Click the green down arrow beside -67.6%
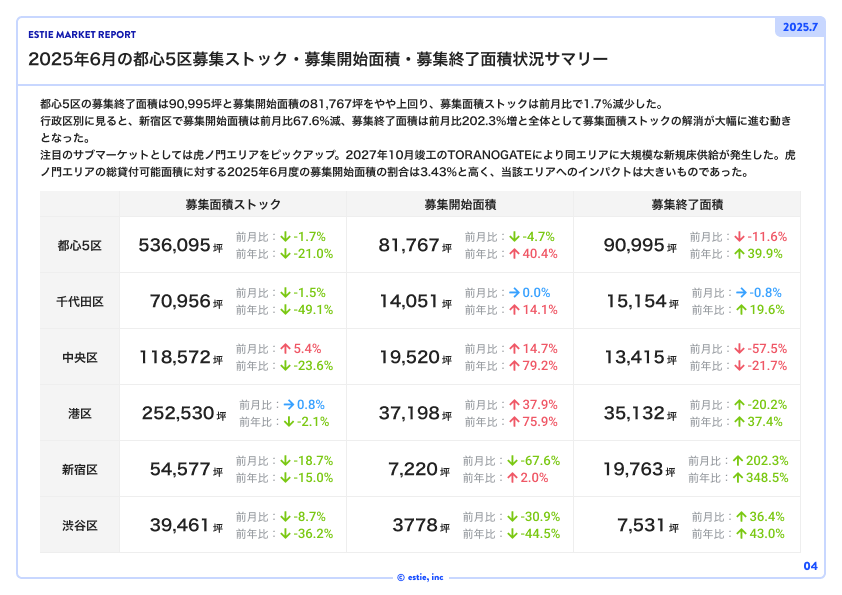The image size is (842, 595). [x=513, y=461]
